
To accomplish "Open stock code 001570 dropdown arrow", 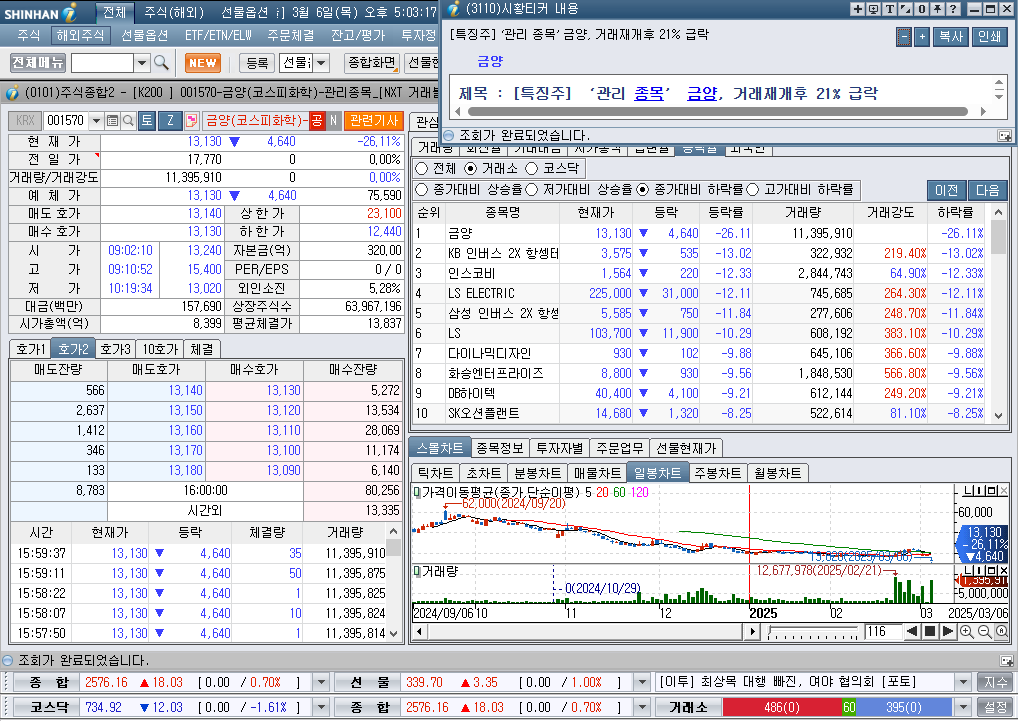I will [97, 121].
